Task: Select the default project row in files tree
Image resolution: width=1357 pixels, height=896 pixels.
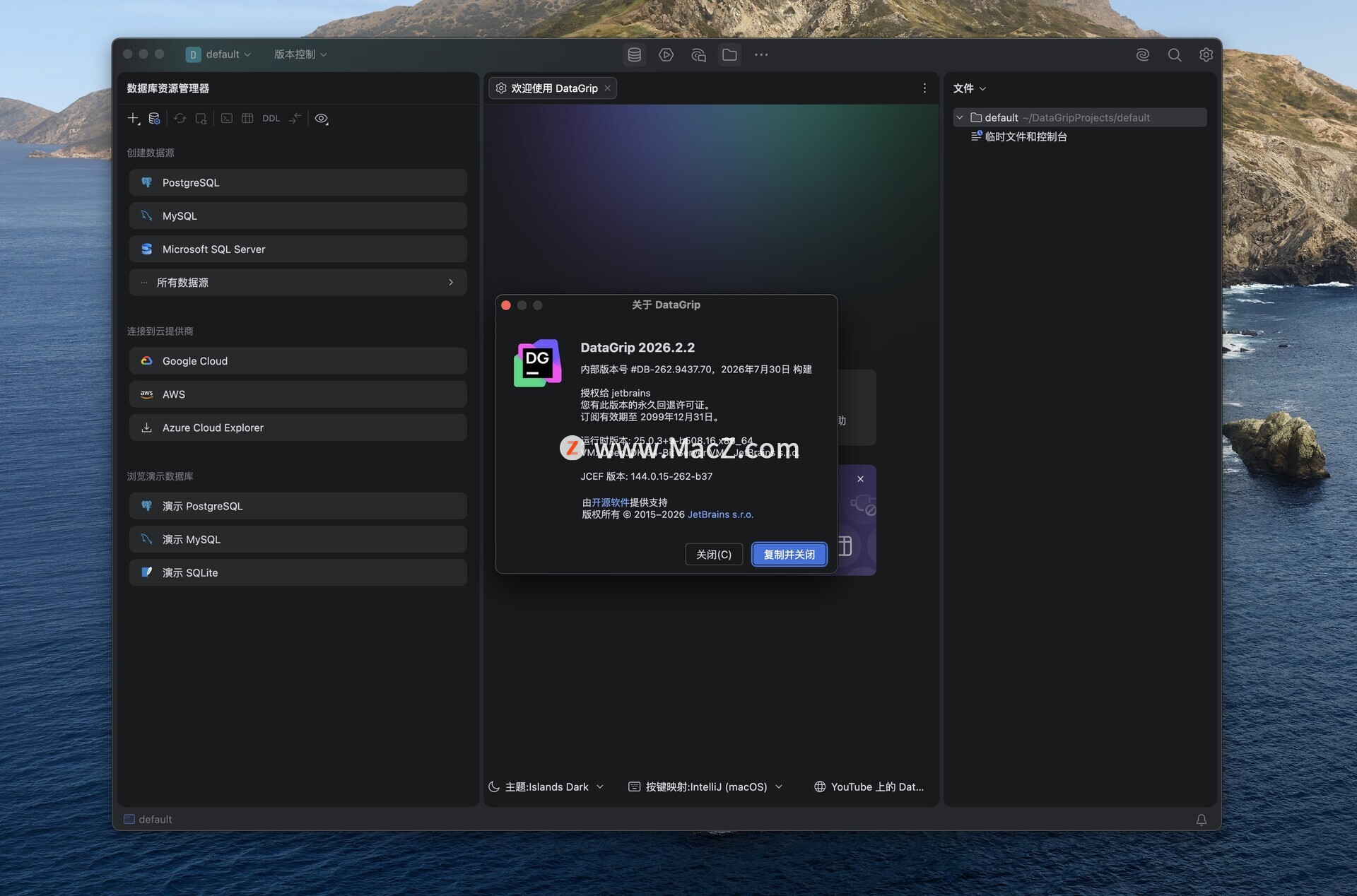Action: pos(1079,118)
